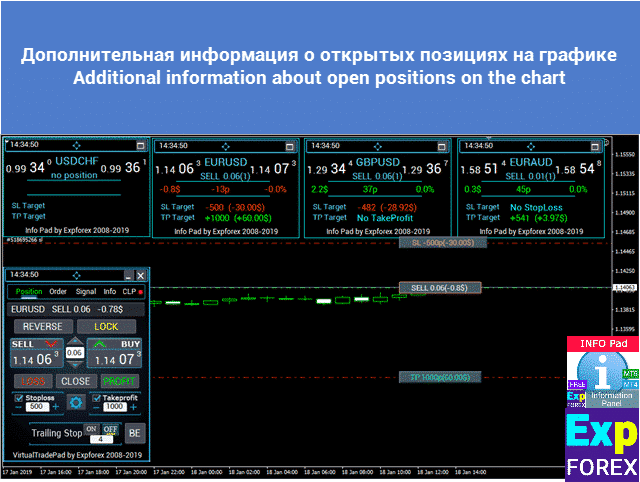The image size is (640, 482).
Task: Click the SL -500p label on chart
Action: tap(441, 243)
